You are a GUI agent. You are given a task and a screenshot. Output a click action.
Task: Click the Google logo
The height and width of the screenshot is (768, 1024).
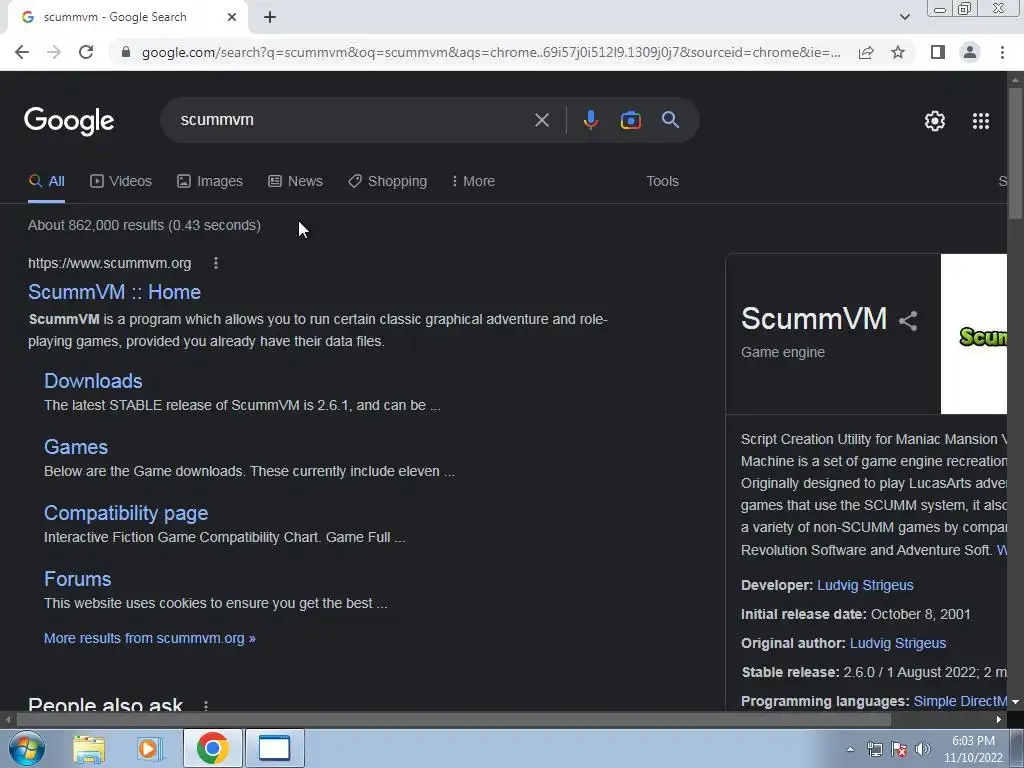(x=69, y=121)
